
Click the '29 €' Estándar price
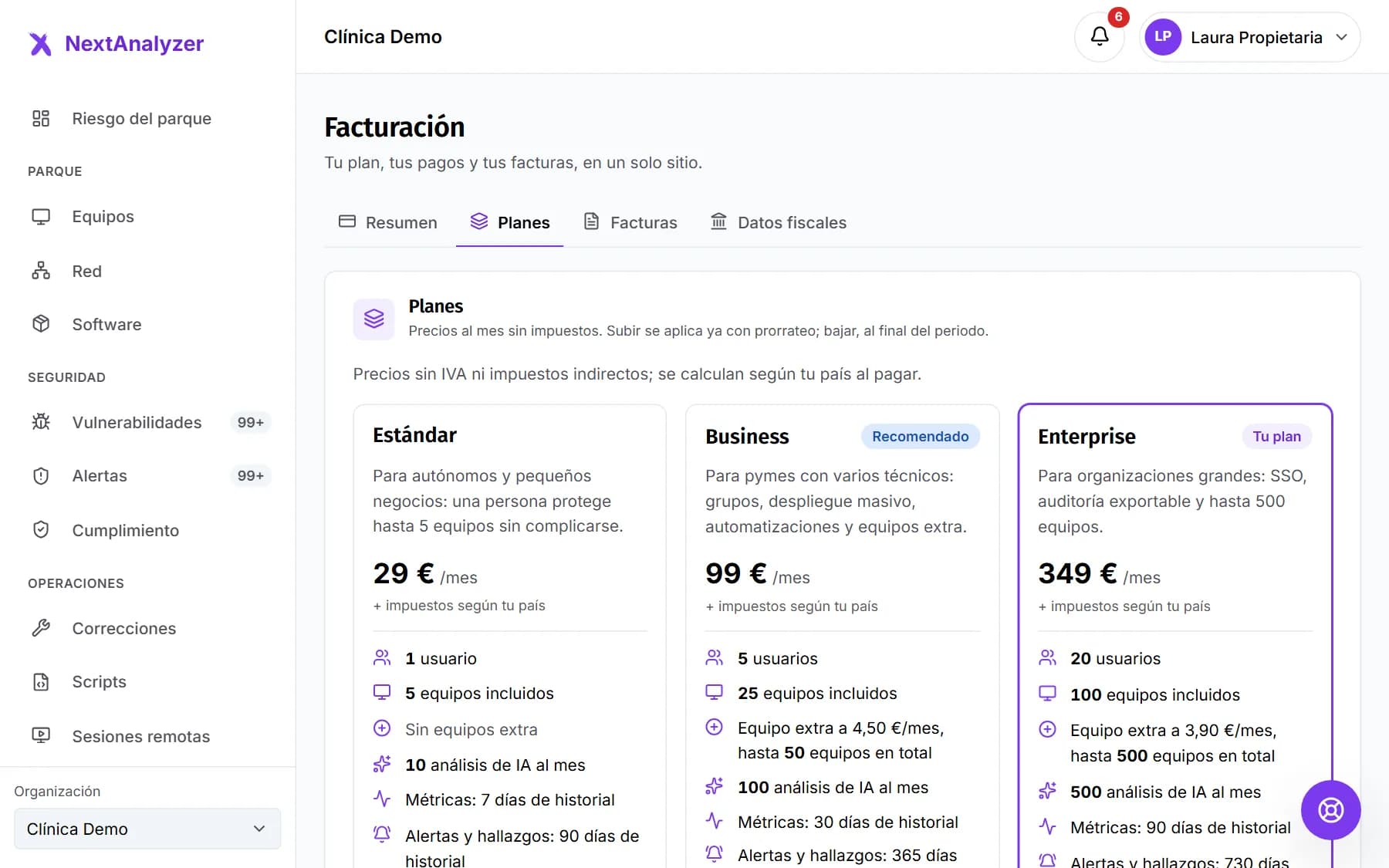tap(404, 573)
